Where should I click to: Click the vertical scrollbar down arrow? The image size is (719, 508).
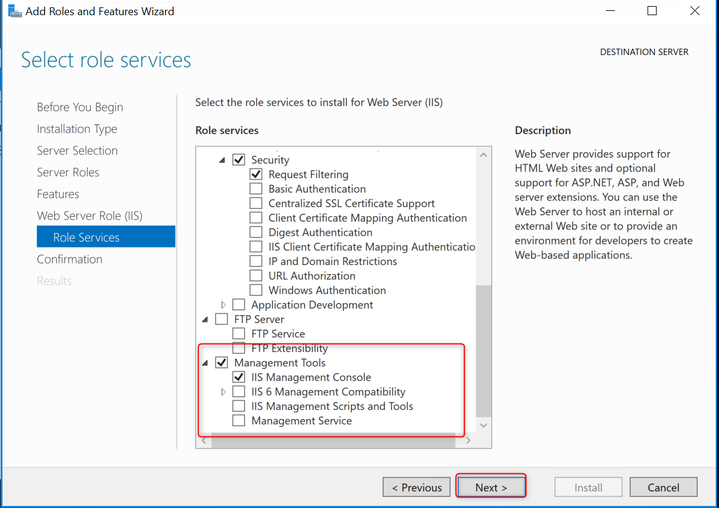click(x=483, y=425)
